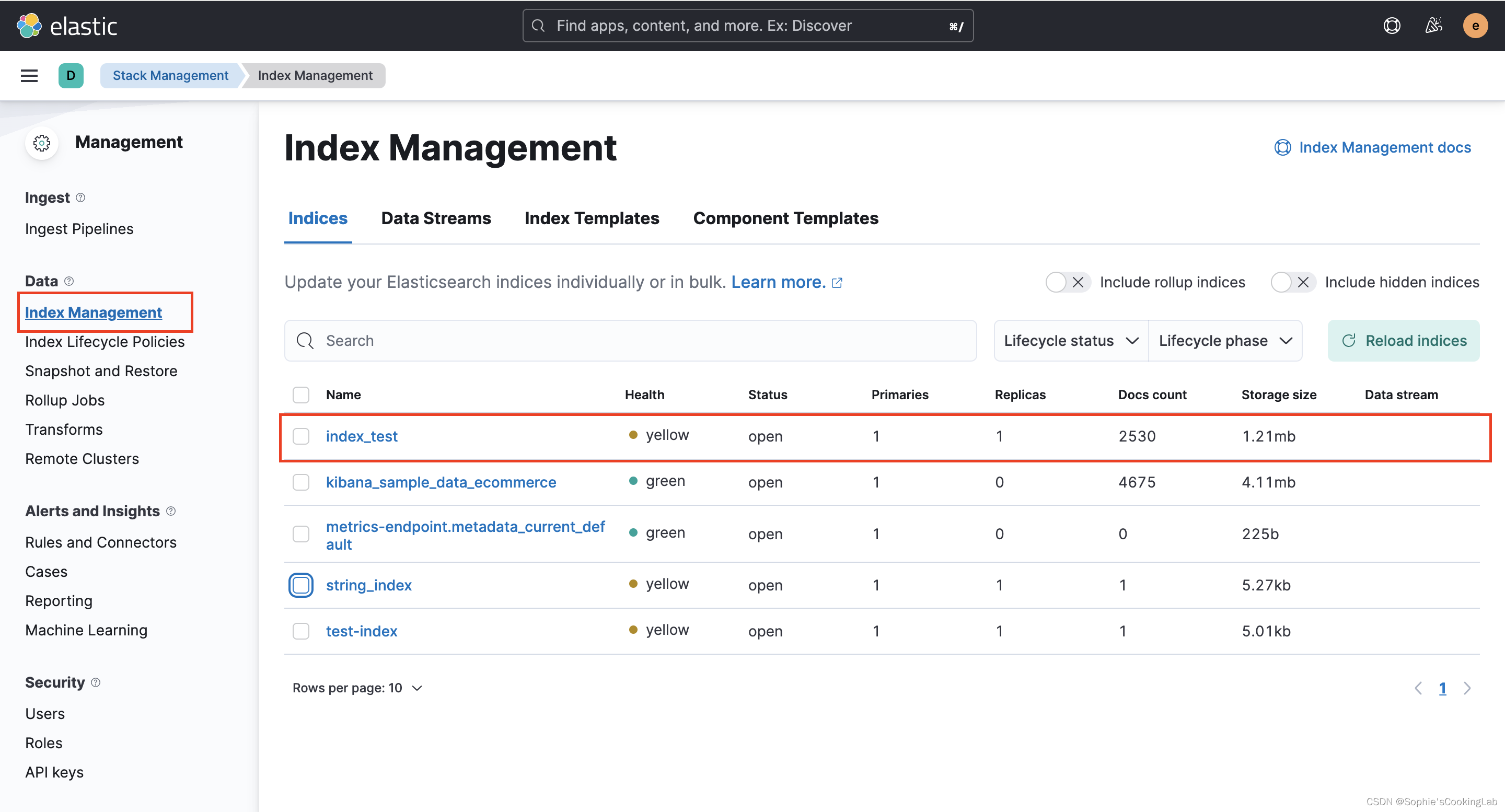1505x812 pixels.
Task: Click the indices Search field
Action: pyautogui.click(x=631, y=341)
